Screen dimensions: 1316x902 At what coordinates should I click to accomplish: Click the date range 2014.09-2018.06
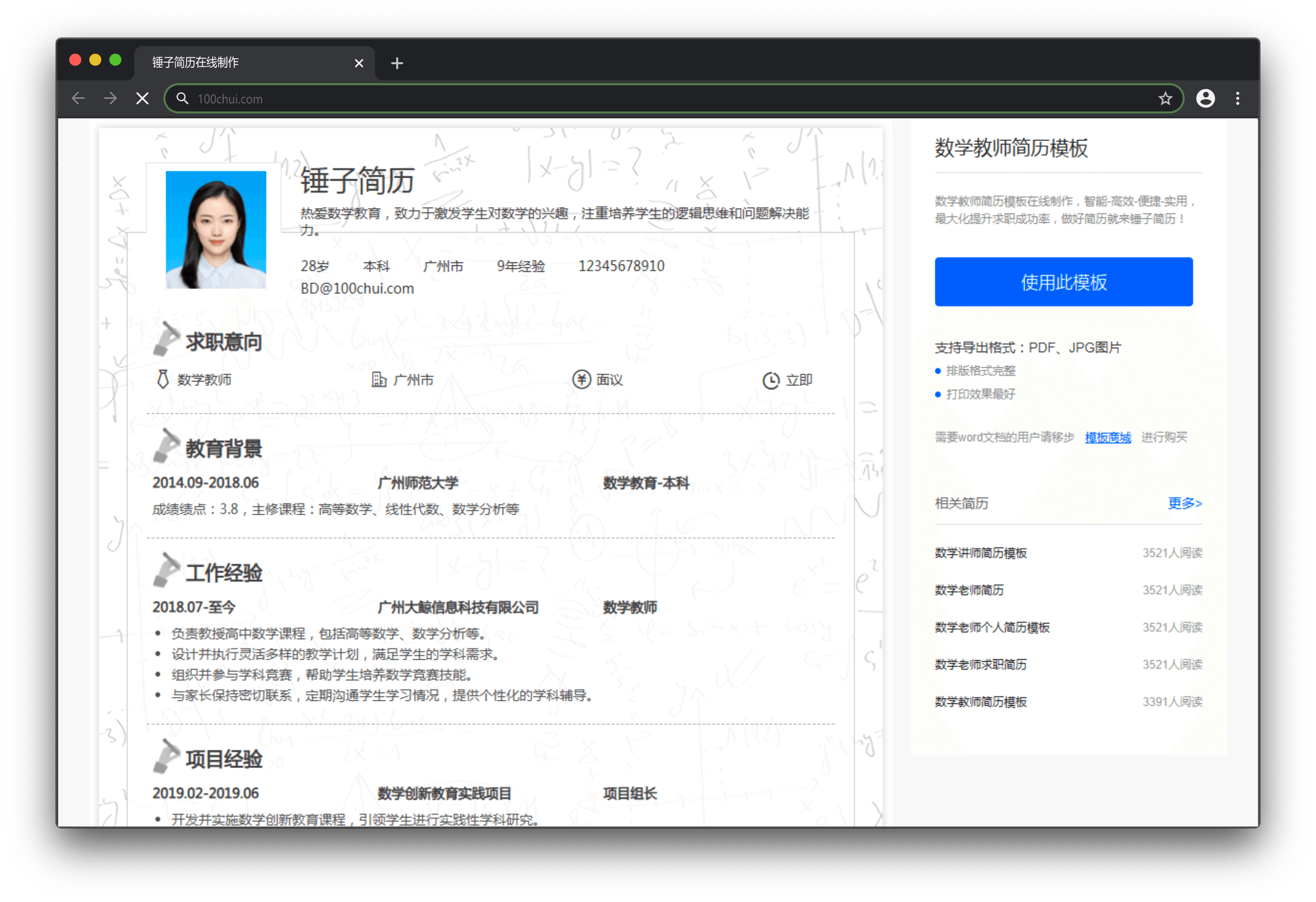coord(206,483)
